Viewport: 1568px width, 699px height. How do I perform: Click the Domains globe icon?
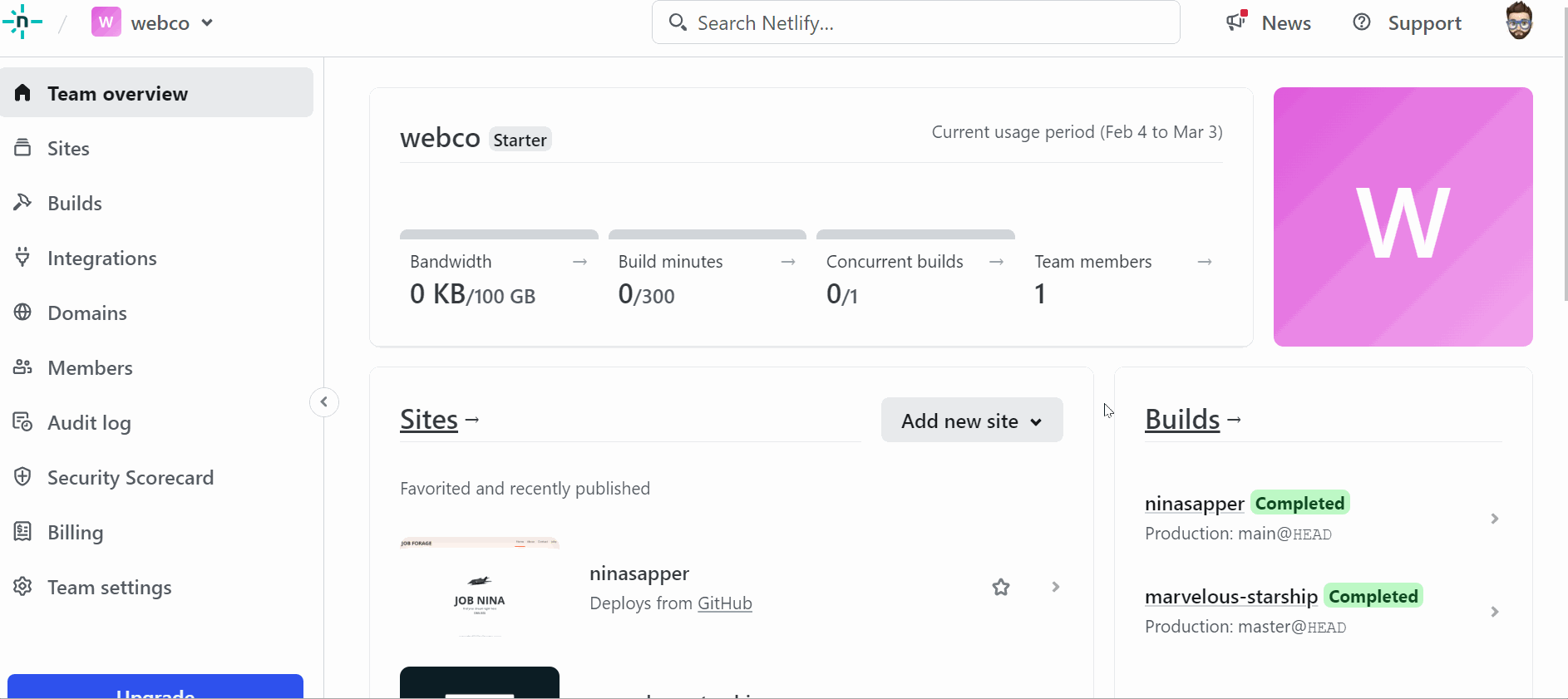click(x=22, y=313)
